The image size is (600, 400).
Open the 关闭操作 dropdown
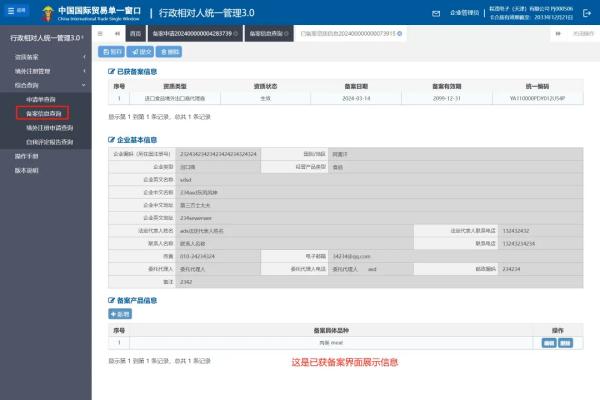point(572,34)
